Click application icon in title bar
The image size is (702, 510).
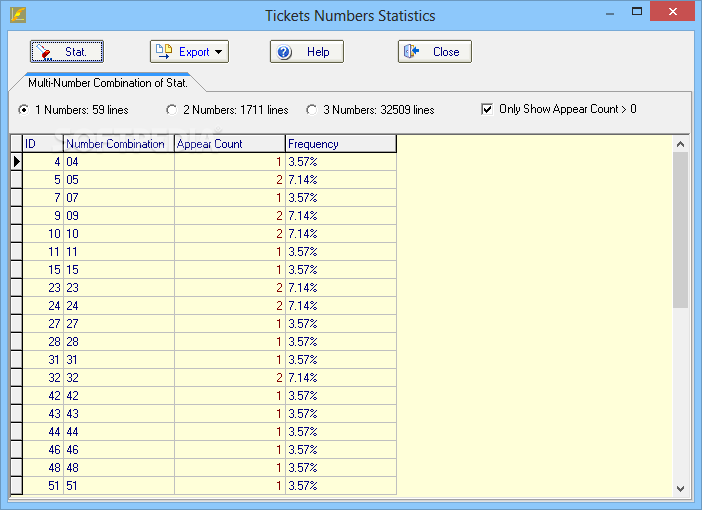coord(18,15)
